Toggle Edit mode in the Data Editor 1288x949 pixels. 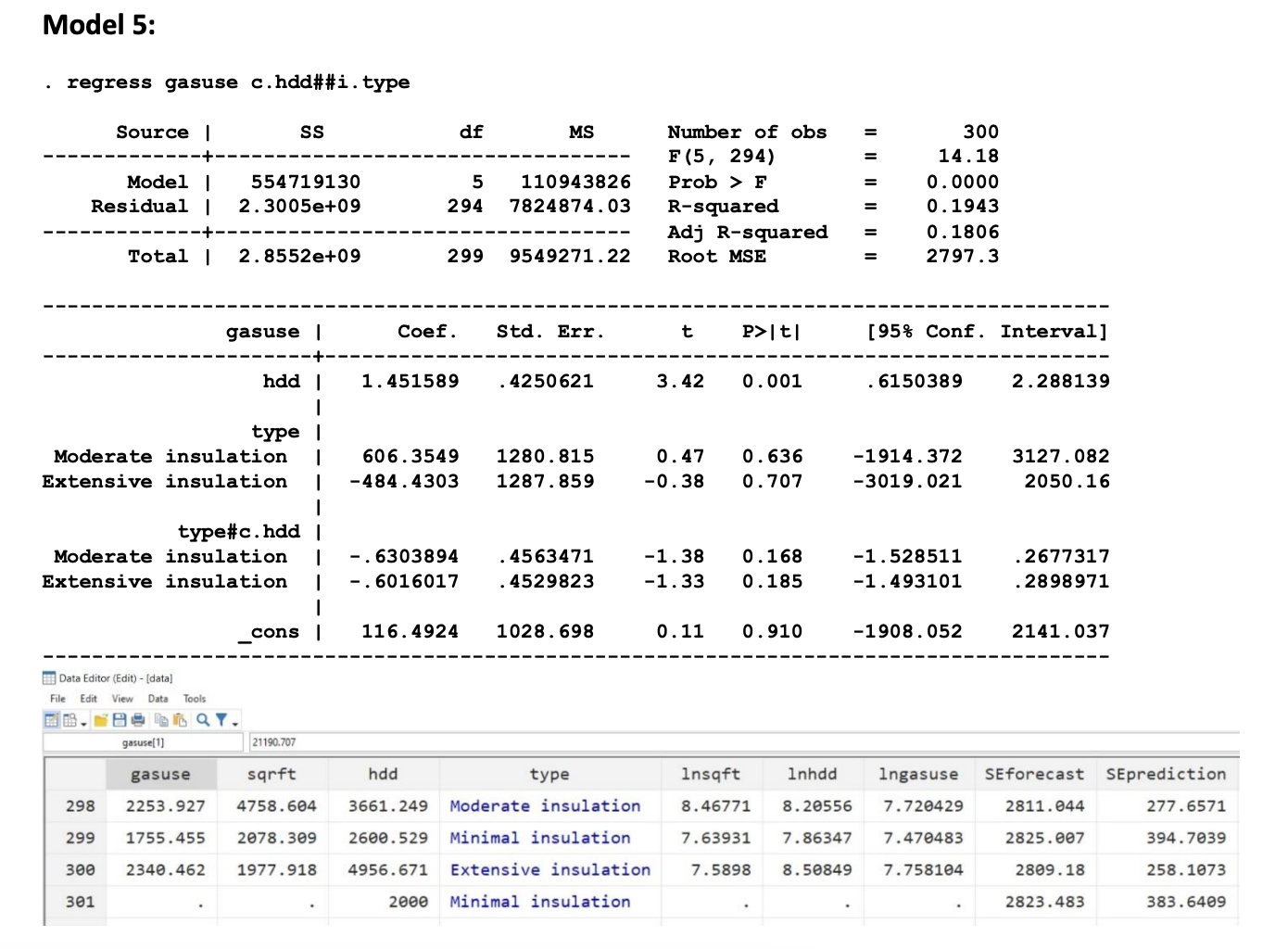pyautogui.click(x=54, y=719)
